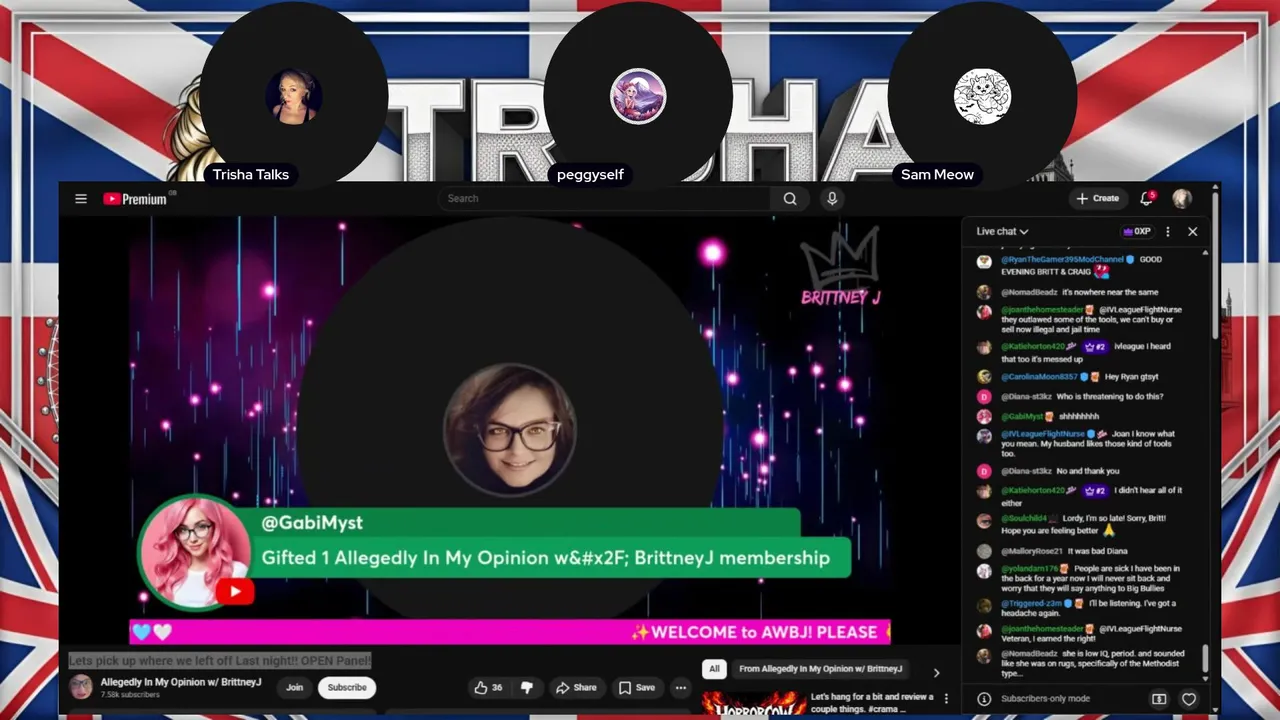
Task: Click @yolandam176 chat username
Action: click(x=1030, y=568)
